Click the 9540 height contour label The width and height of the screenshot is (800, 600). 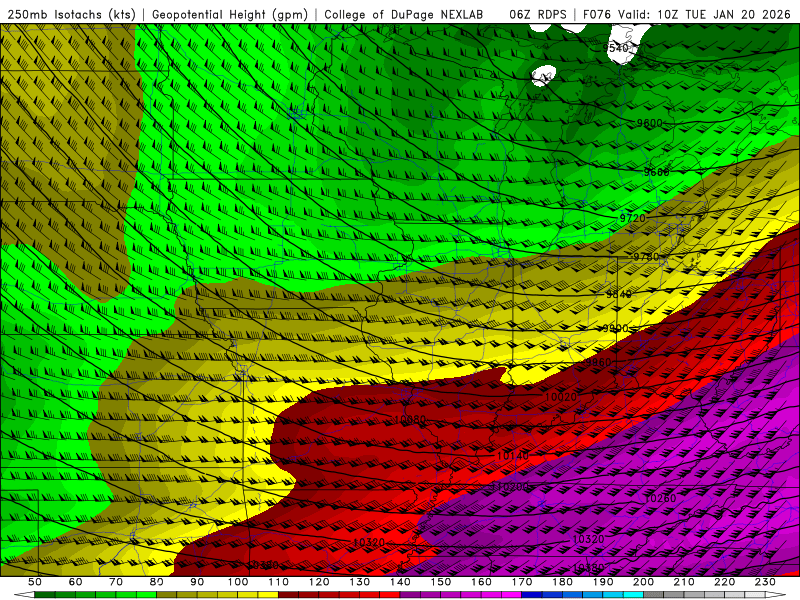[x=615, y=48]
